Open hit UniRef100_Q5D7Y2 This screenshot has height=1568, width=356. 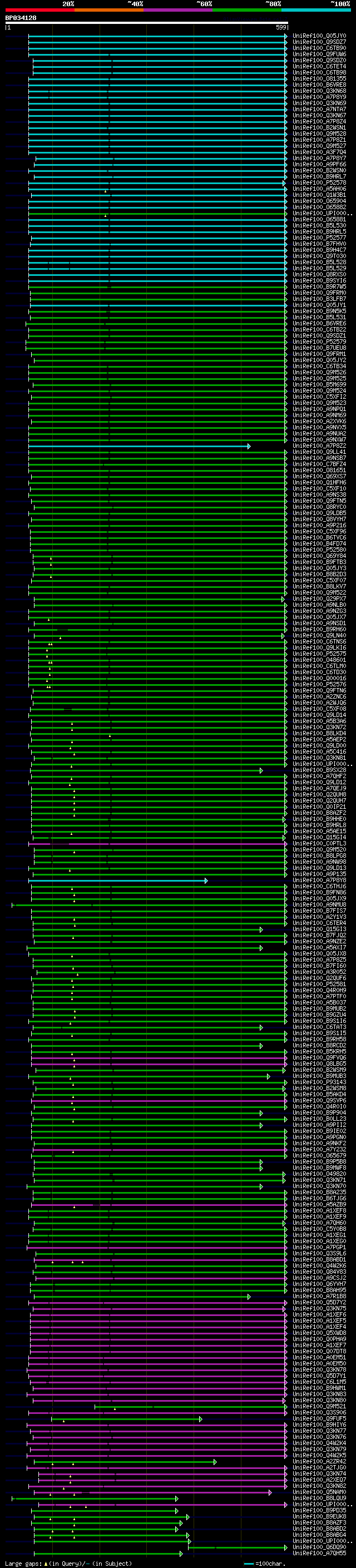point(319,1302)
